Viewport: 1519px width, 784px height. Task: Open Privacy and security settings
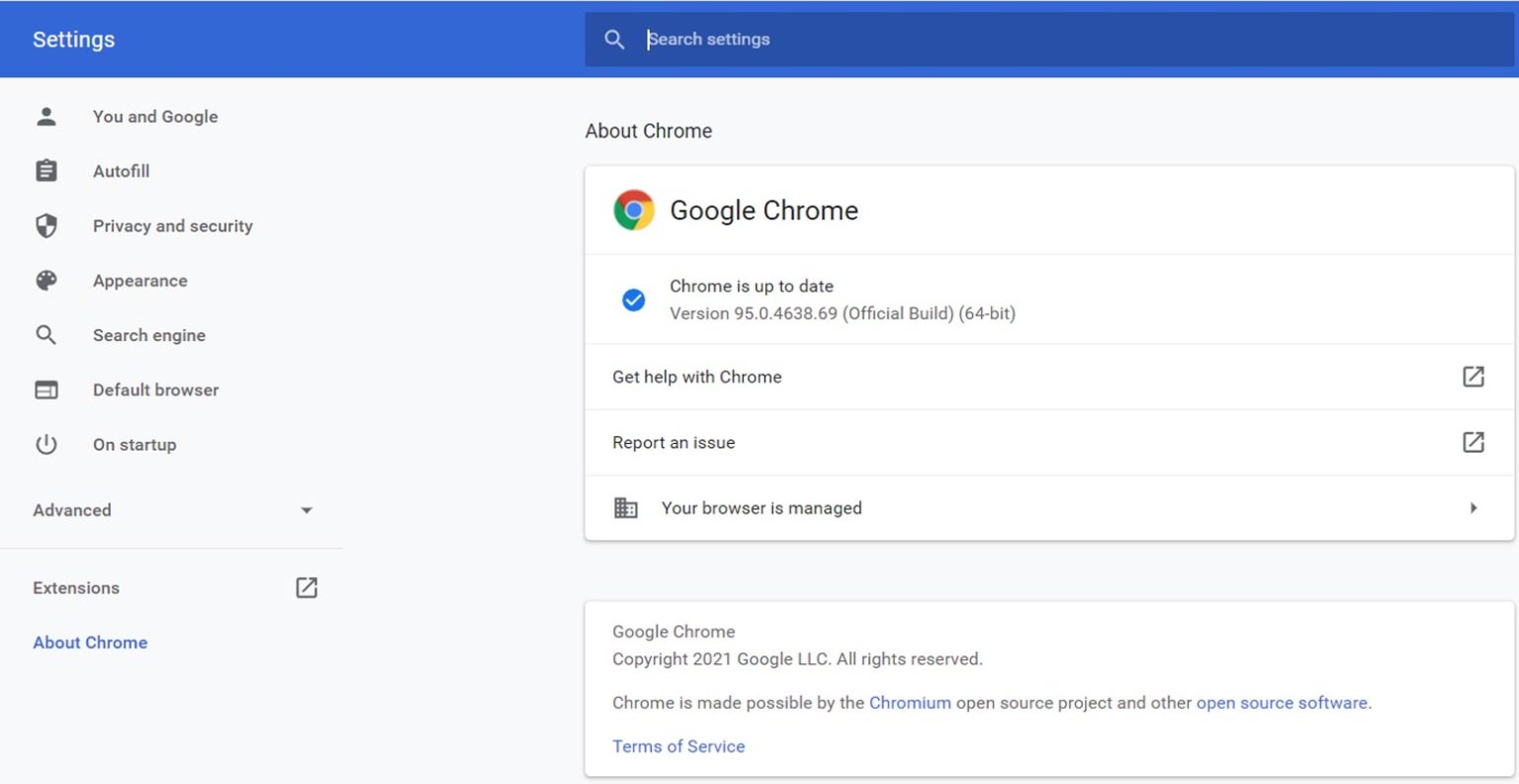click(173, 225)
